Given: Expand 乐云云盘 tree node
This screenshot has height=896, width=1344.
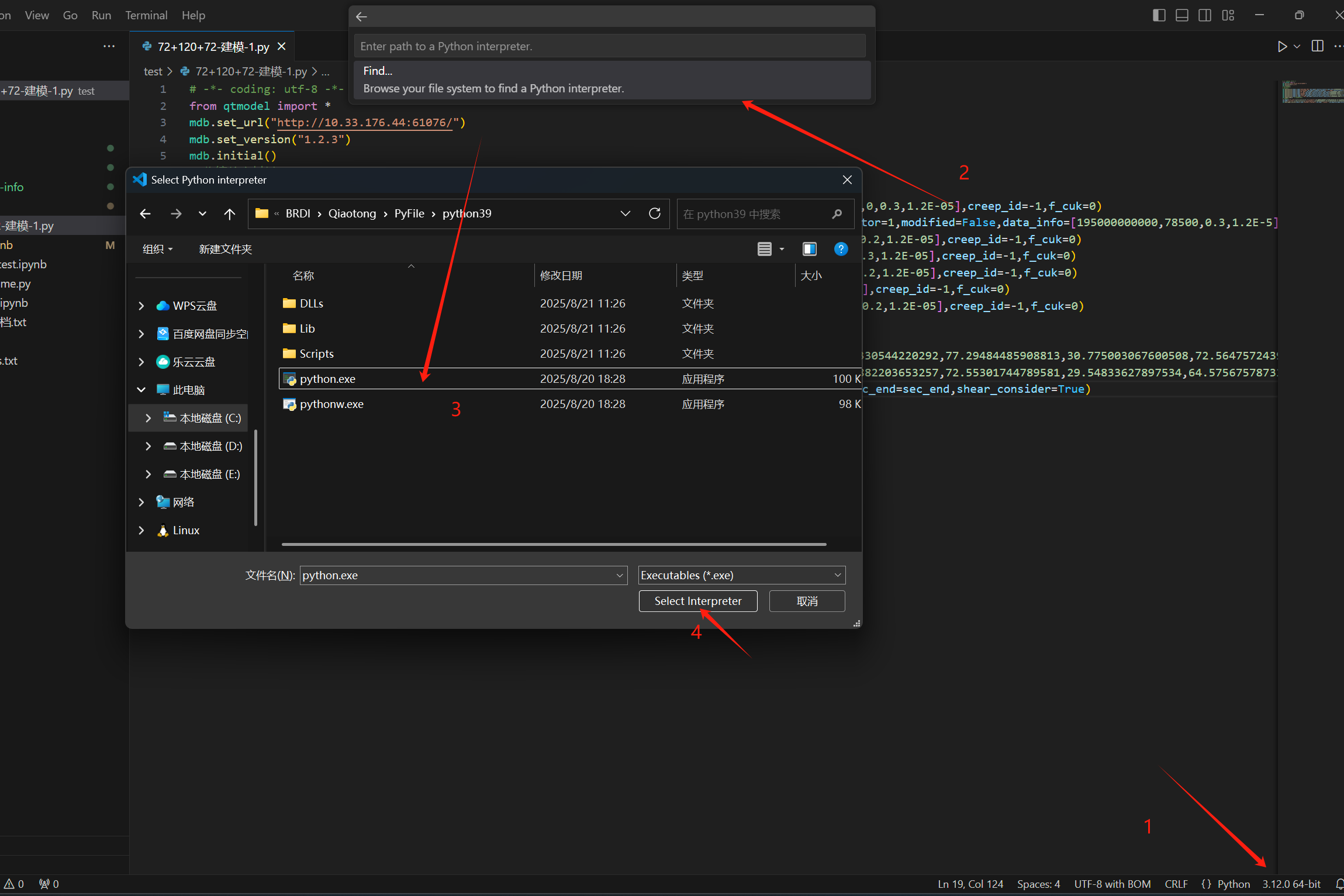Looking at the screenshot, I should coord(141,362).
